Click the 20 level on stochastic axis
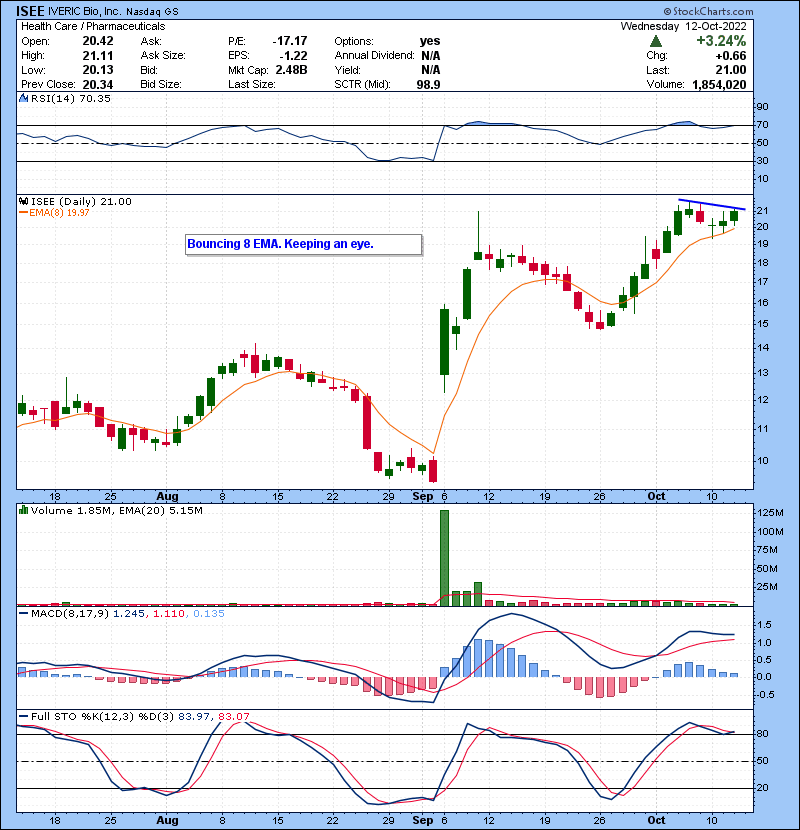 coord(762,788)
